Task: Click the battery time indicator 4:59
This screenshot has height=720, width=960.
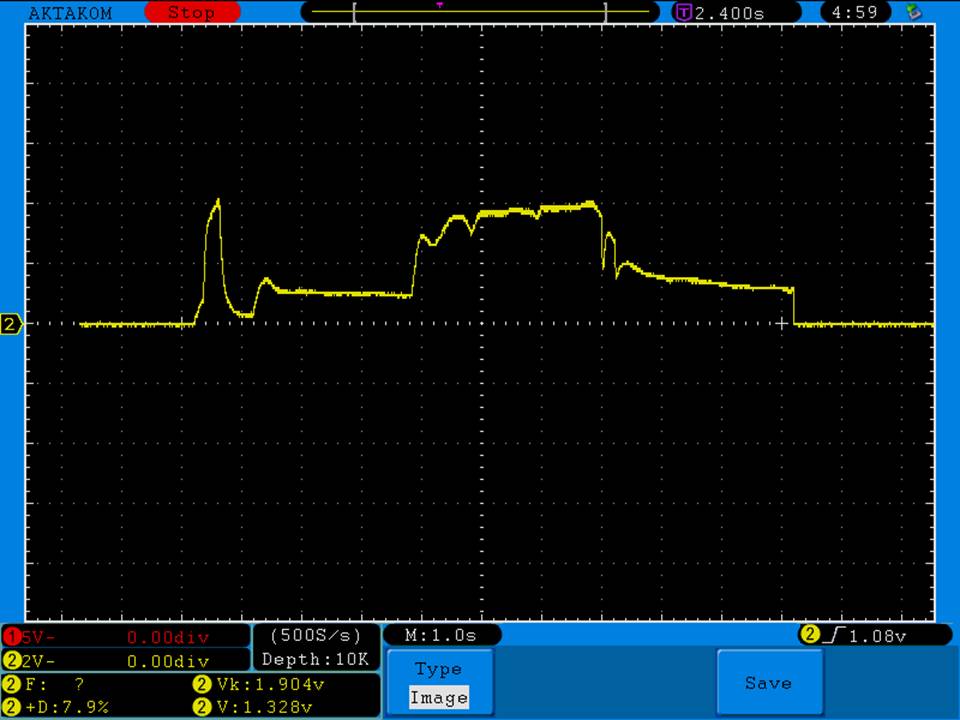Action: (x=855, y=12)
